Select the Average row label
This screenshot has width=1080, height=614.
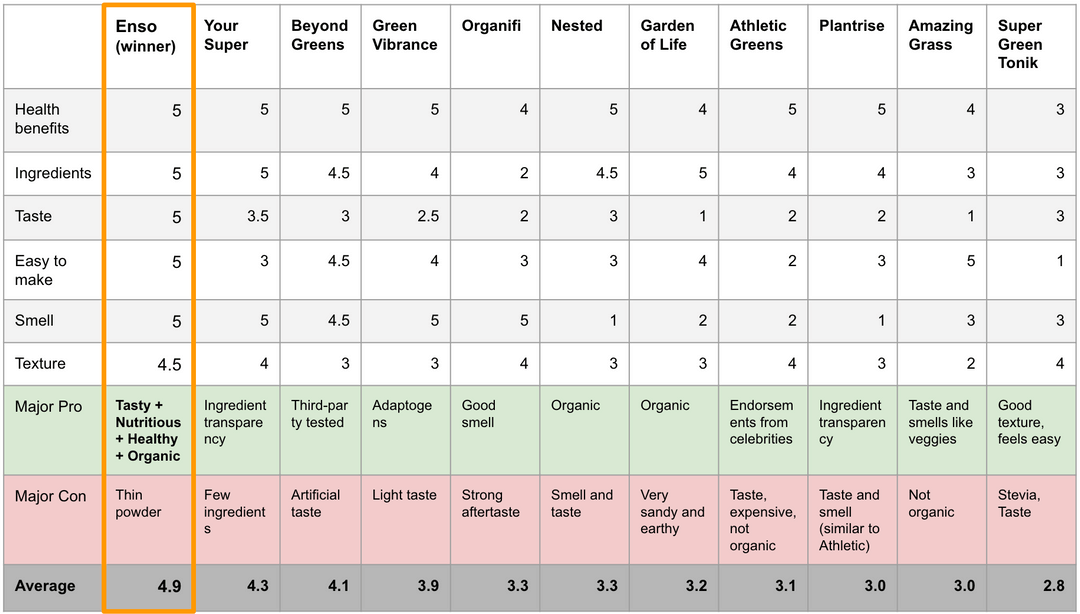coord(45,586)
